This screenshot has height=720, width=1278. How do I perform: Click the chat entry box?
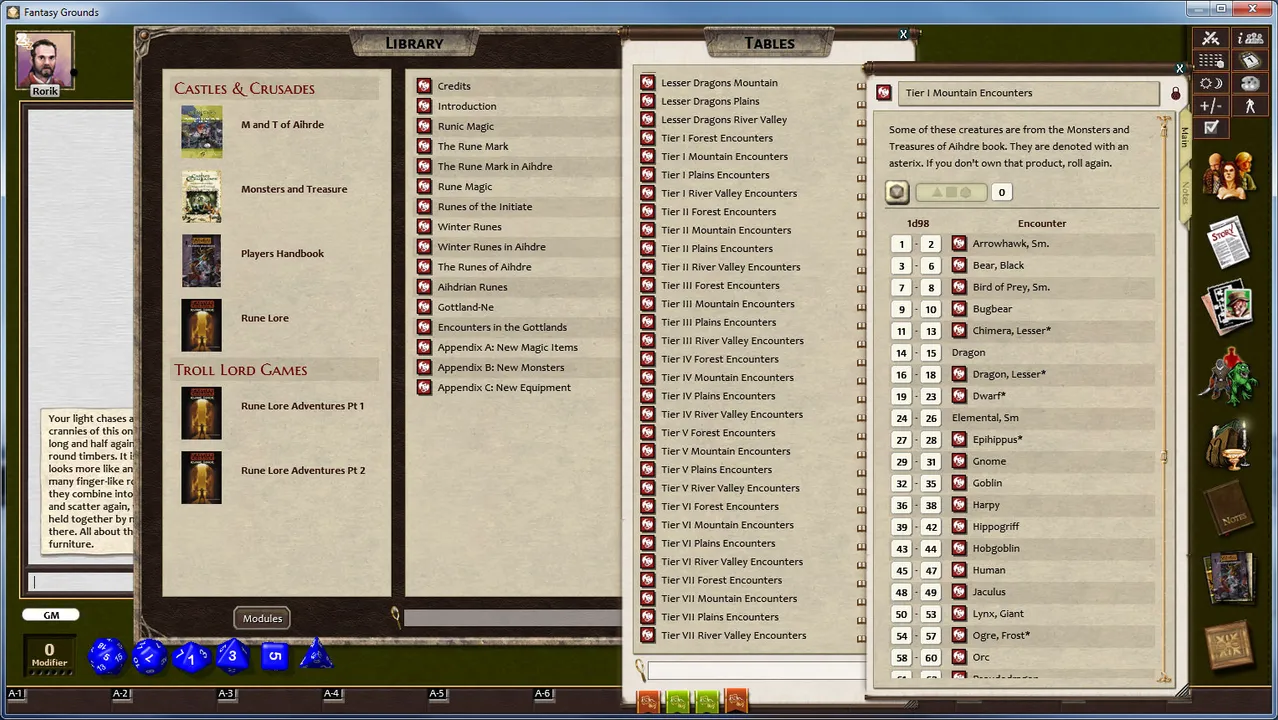click(80, 582)
